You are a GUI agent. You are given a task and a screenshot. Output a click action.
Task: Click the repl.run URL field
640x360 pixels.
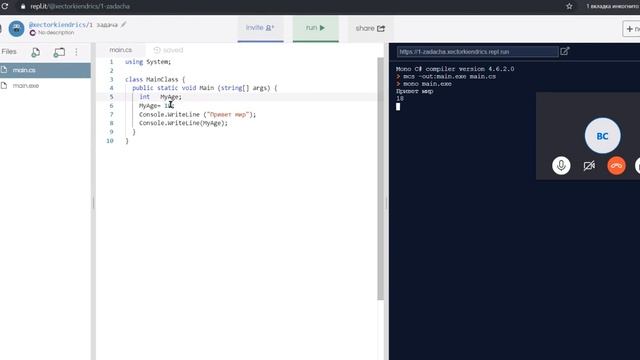[477, 52]
